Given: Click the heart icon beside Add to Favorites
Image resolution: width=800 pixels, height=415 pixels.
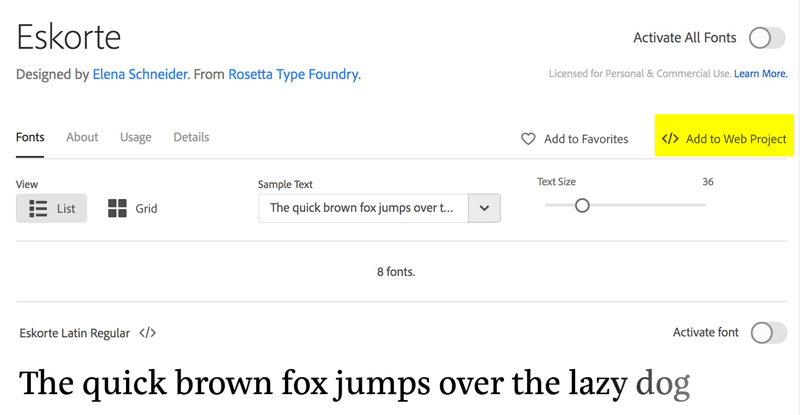Looking at the screenshot, I should pos(528,139).
